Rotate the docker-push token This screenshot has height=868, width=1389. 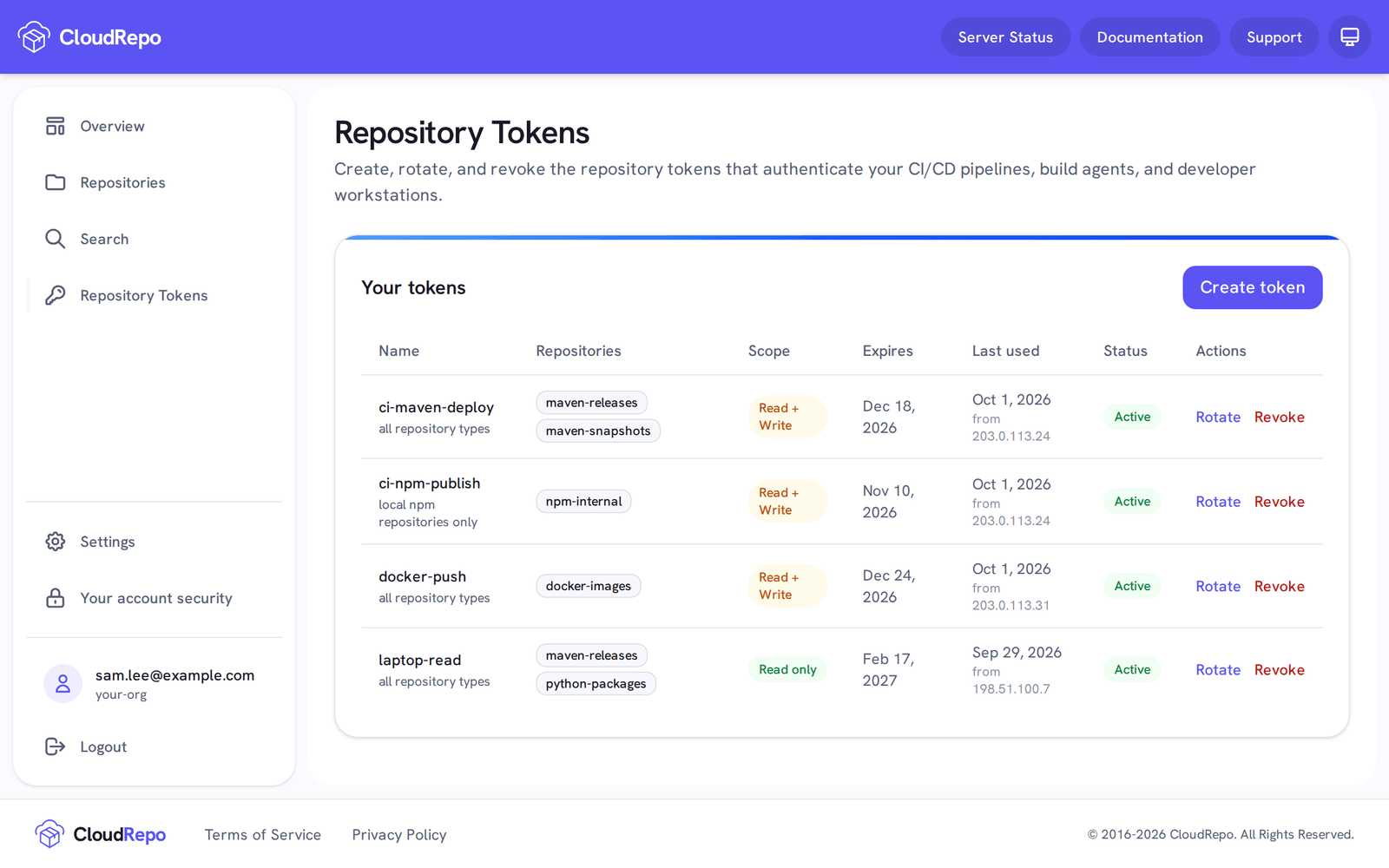tap(1218, 586)
